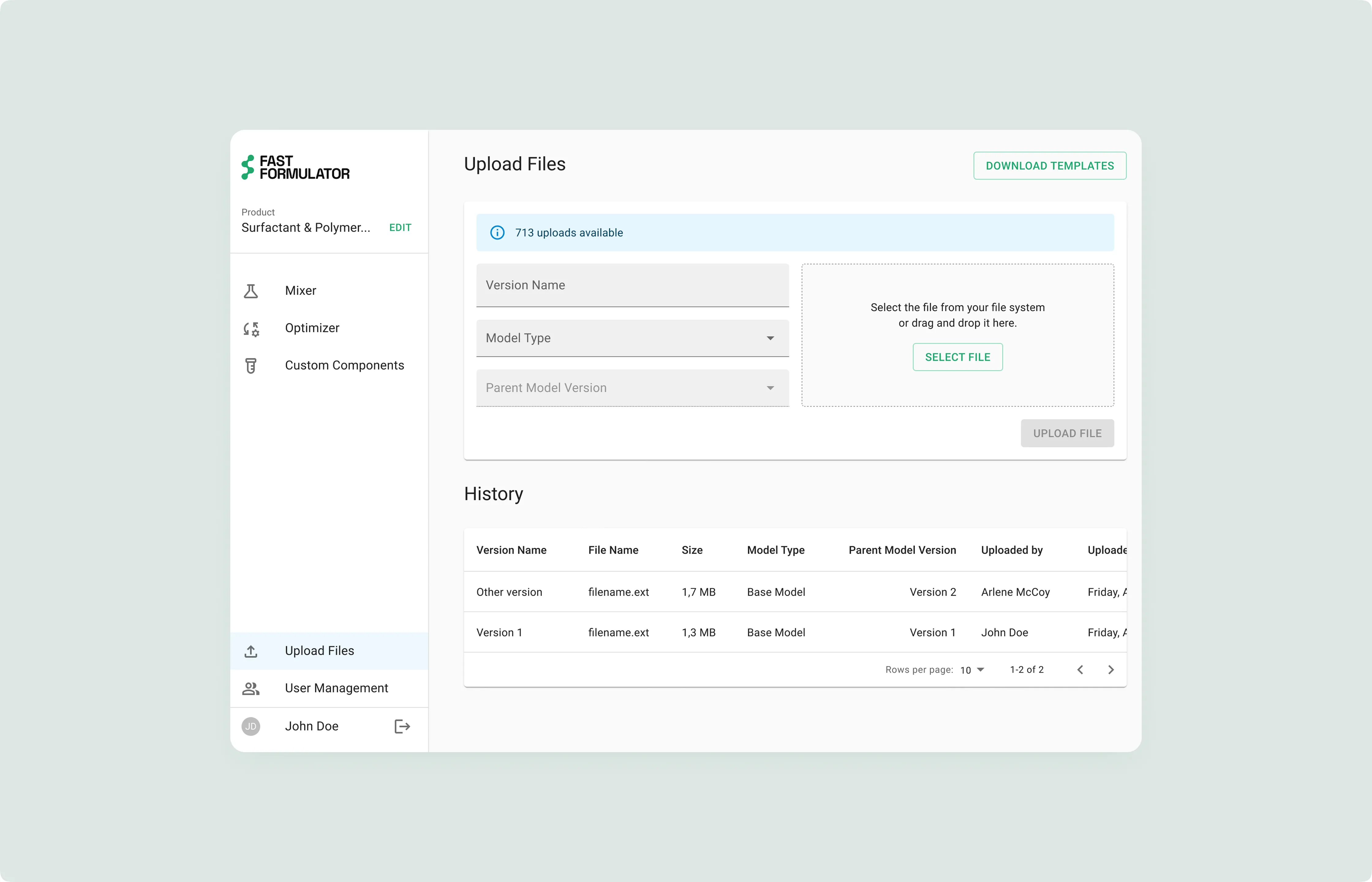Focus the Version Name input field
1372x882 pixels.
coord(632,285)
